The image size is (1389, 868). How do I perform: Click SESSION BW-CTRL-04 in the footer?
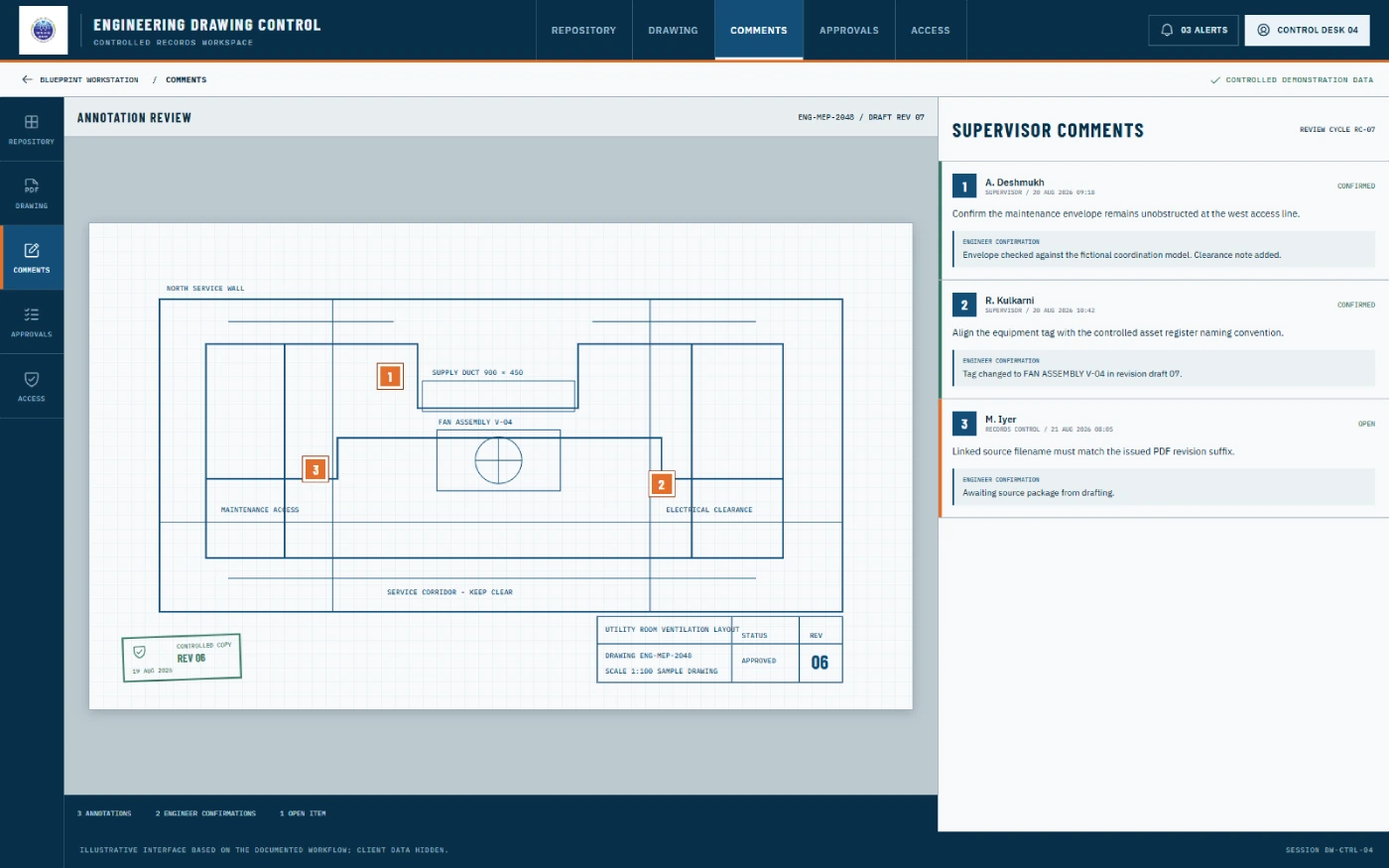1329,850
